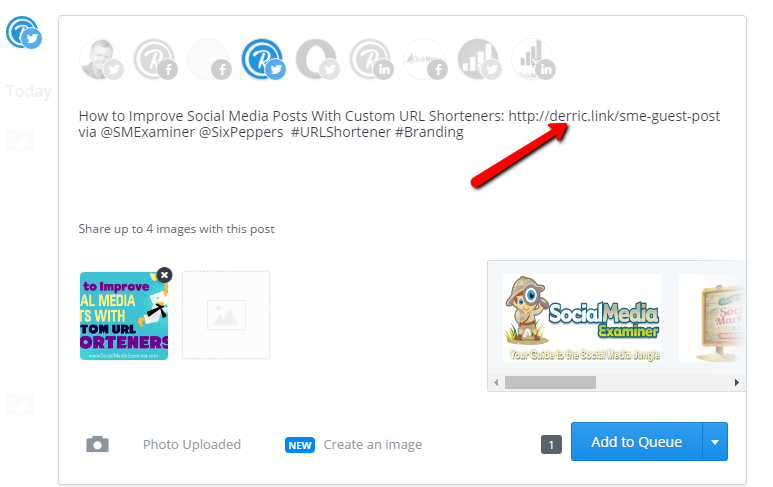The height and width of the screenshot is (487, 773).
Task: Remove the uploaded image with the X
Action: 165,275
